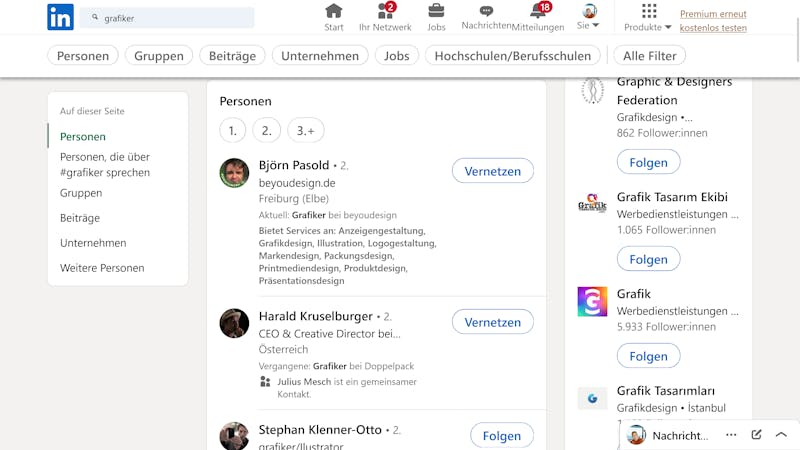Open the LinkedIn home logo
Screen dimensions: 800x450
[x=60, y=17]
